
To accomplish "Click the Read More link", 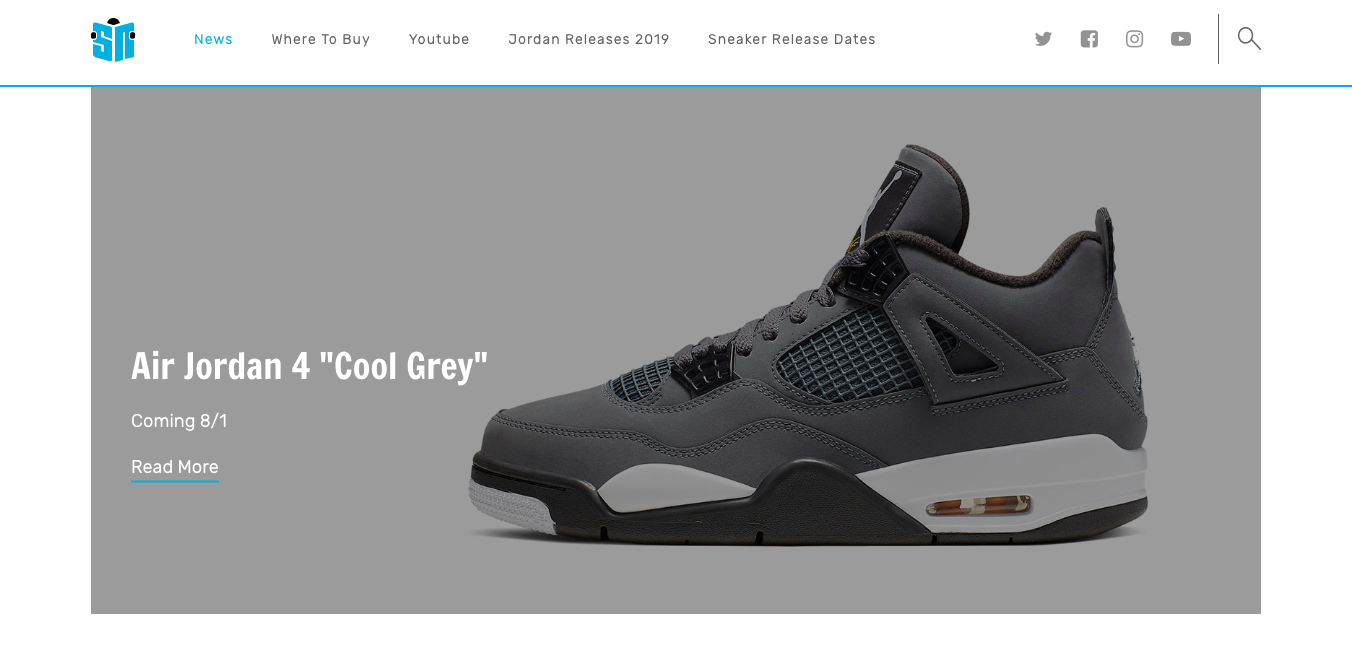I will point(175,468).
